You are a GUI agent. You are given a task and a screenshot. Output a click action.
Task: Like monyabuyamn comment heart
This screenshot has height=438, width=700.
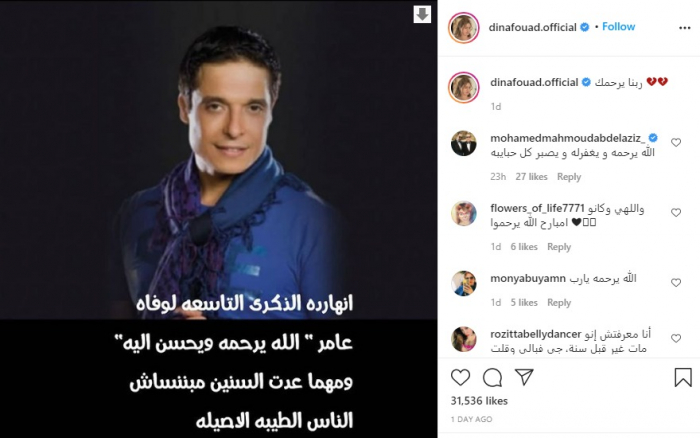pyautogui.click(x=676, y=283)
